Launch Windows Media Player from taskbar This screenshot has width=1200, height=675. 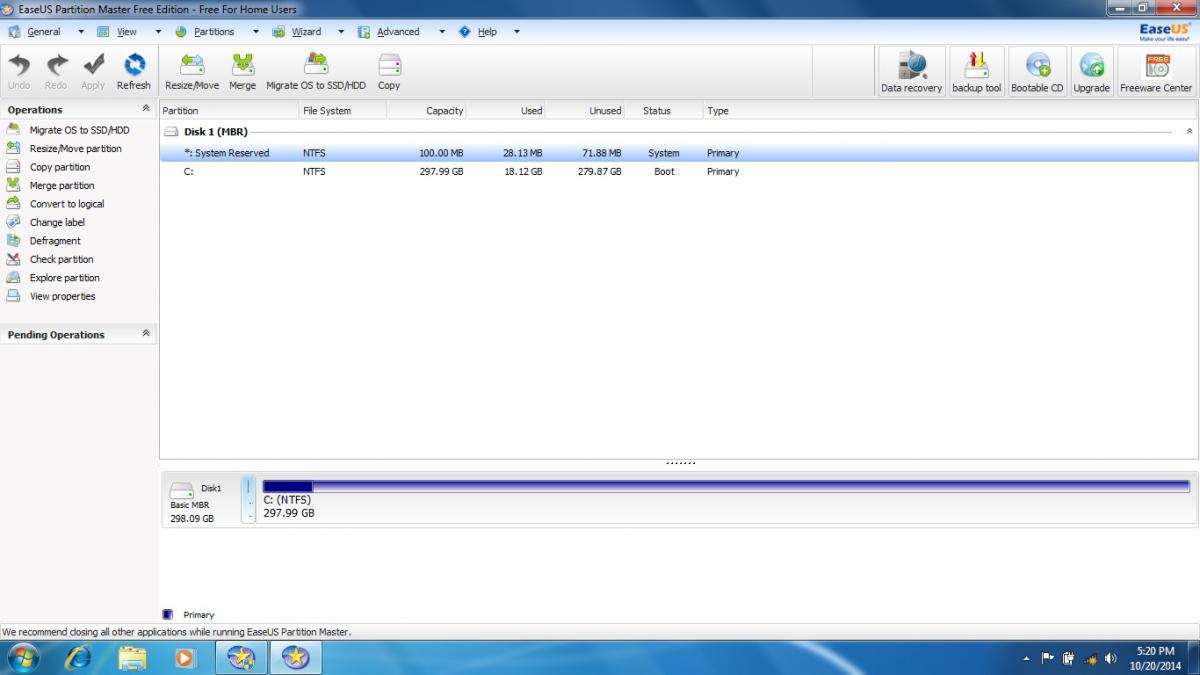pos(185,657)
